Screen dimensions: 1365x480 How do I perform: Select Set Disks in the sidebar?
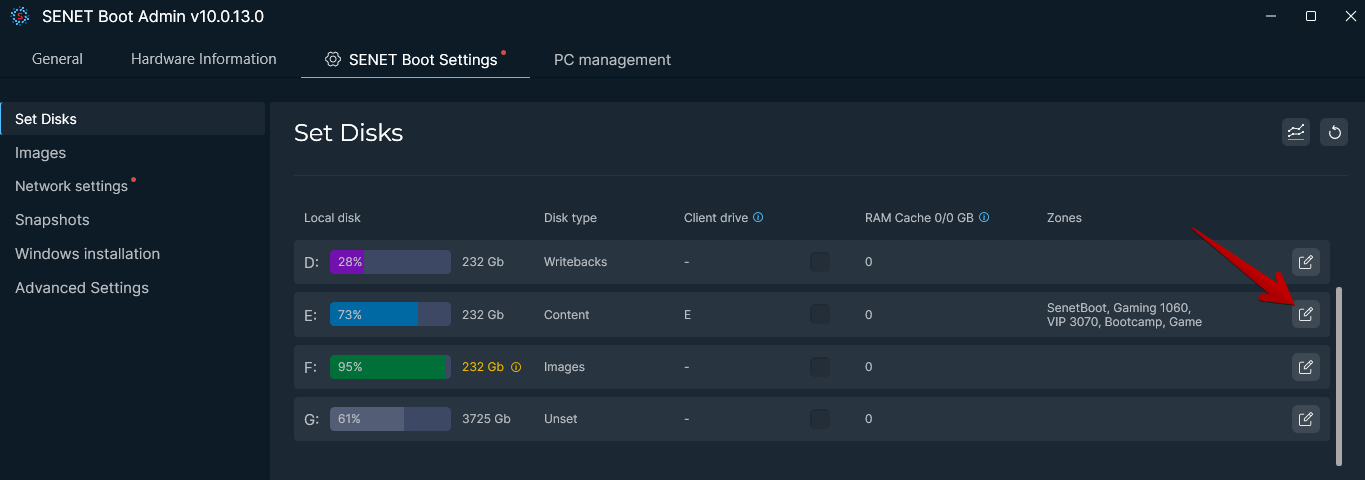132,119
